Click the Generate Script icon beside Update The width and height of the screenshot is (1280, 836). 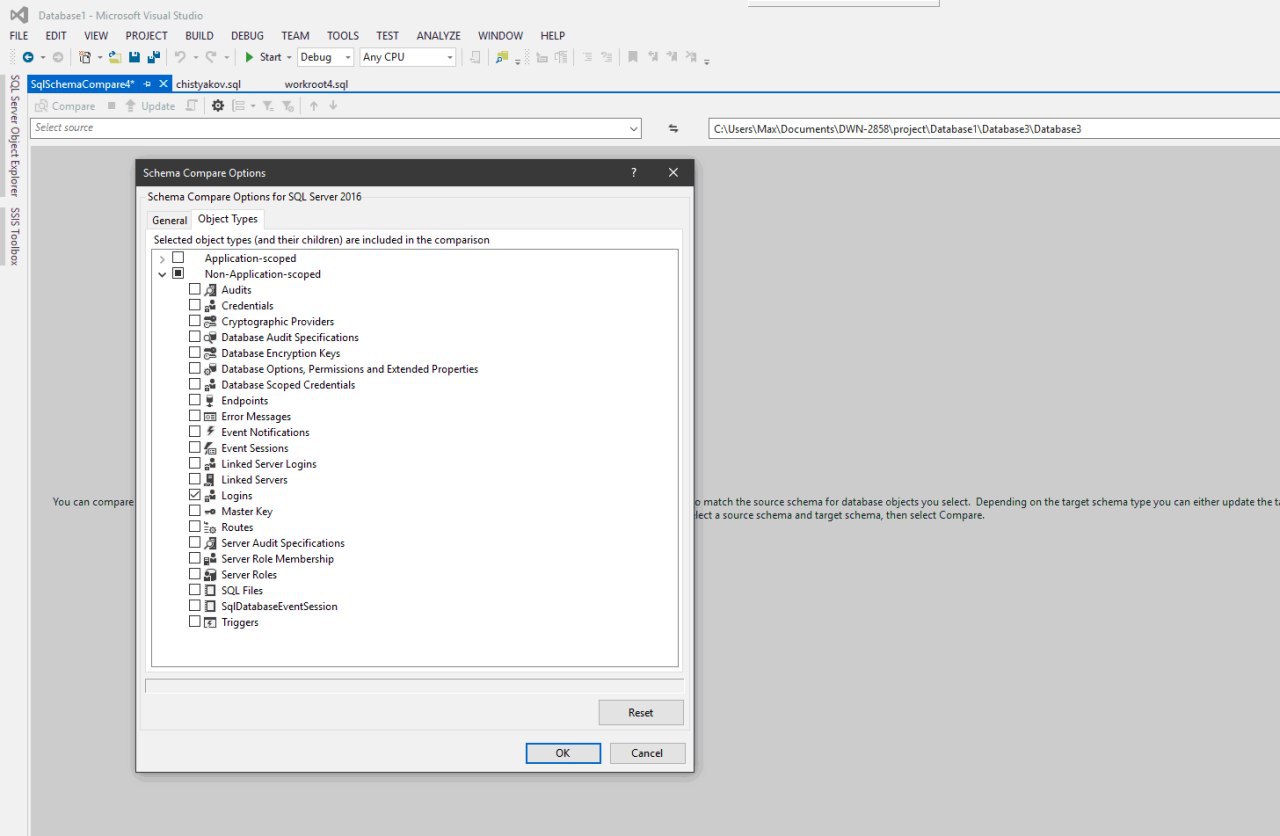point(191,106)
